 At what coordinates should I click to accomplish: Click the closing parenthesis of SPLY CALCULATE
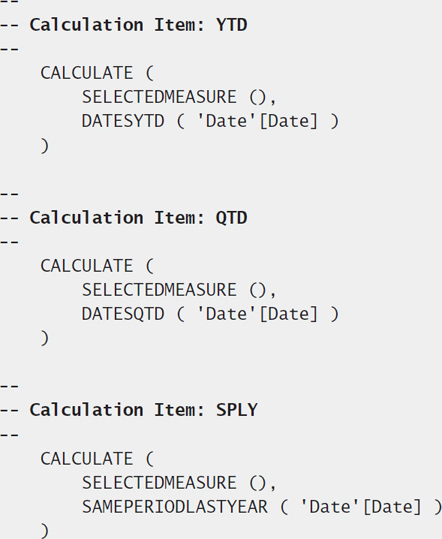point(45,531)
